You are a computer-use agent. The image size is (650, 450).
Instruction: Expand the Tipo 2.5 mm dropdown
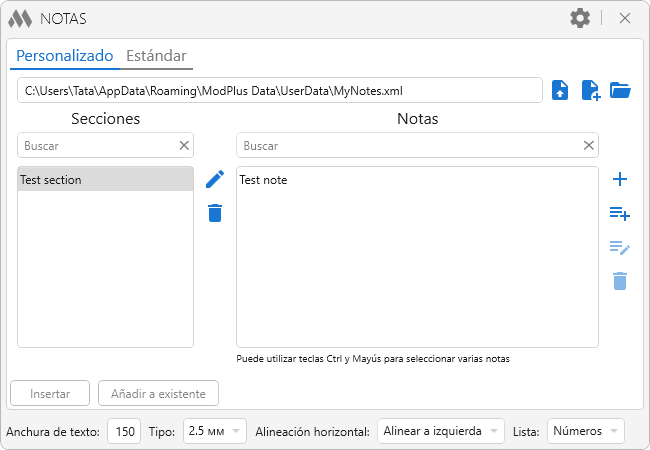tap(214, 431)
